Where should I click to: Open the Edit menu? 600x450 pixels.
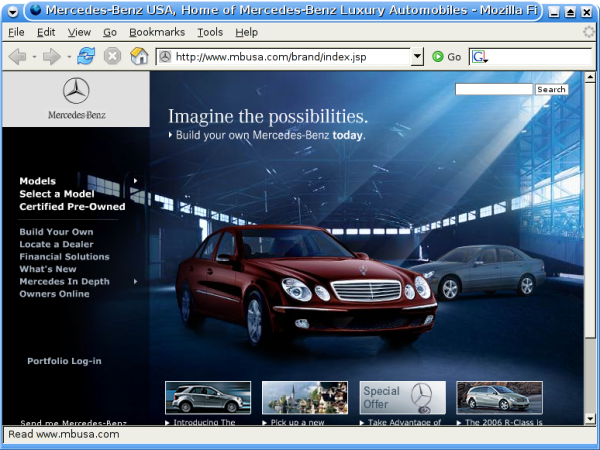(46, 33)
